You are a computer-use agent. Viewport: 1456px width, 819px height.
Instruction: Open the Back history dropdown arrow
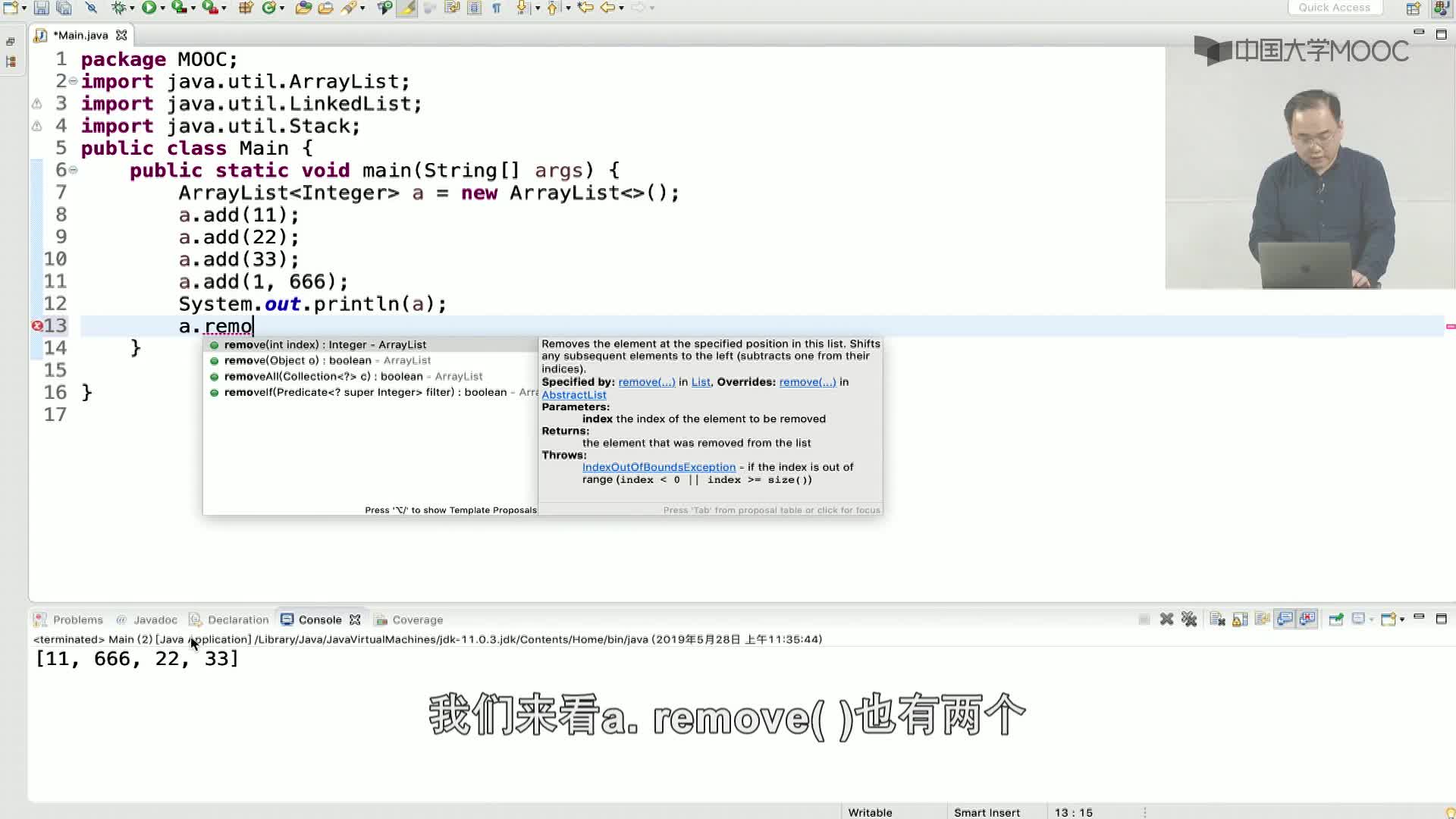621,8
